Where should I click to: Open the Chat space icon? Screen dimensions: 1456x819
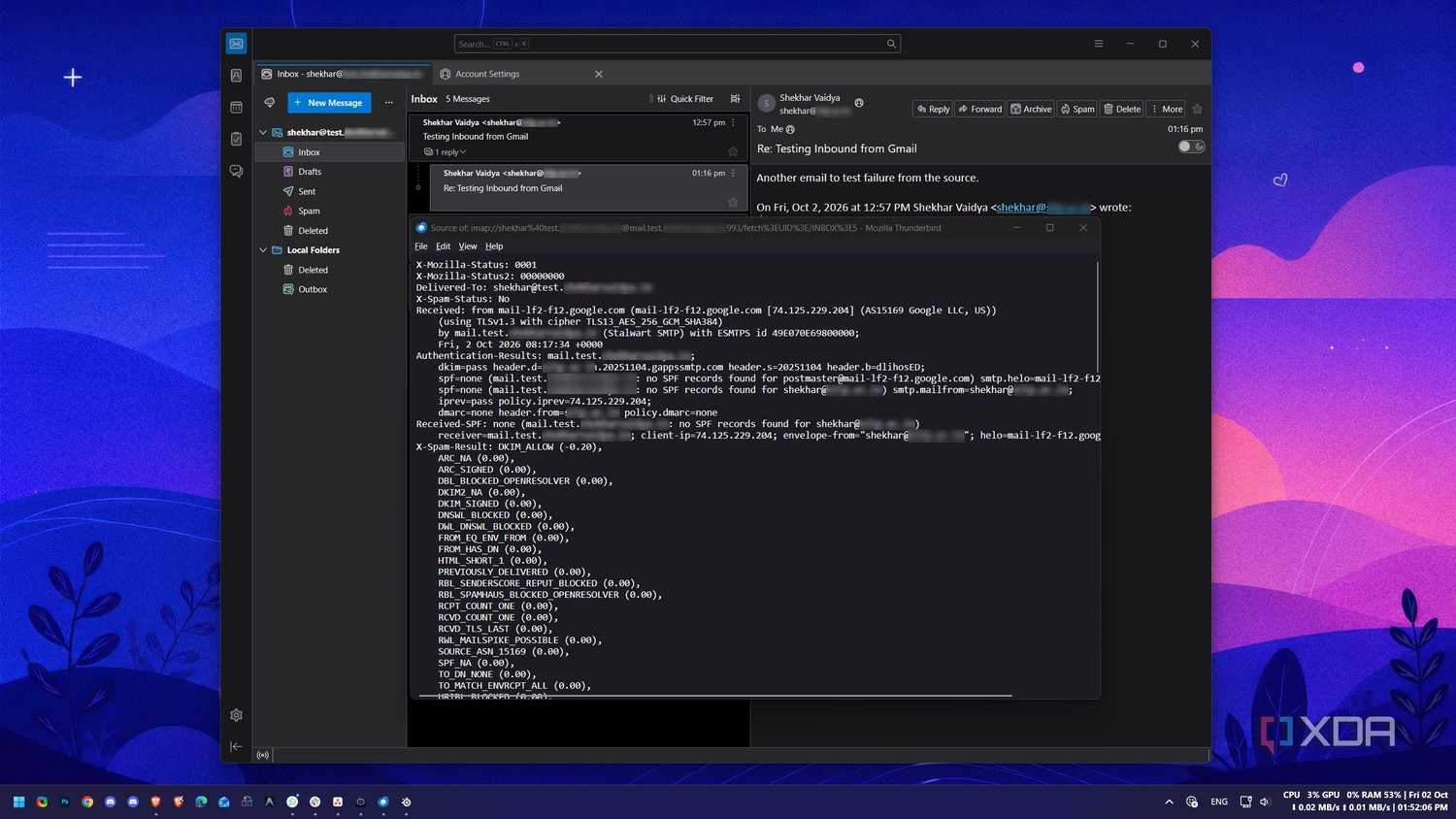236,171
